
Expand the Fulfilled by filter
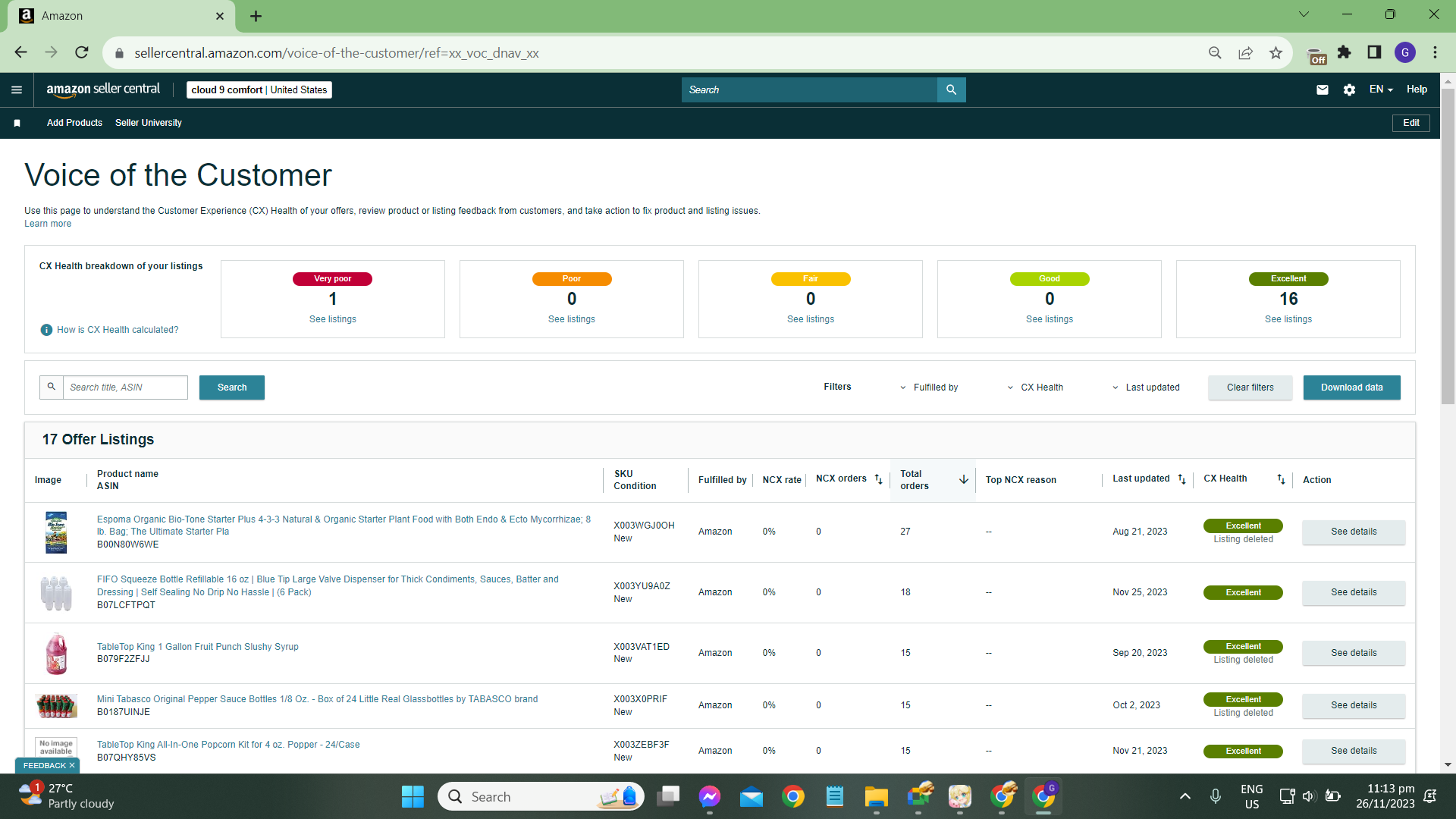(929, 388)
